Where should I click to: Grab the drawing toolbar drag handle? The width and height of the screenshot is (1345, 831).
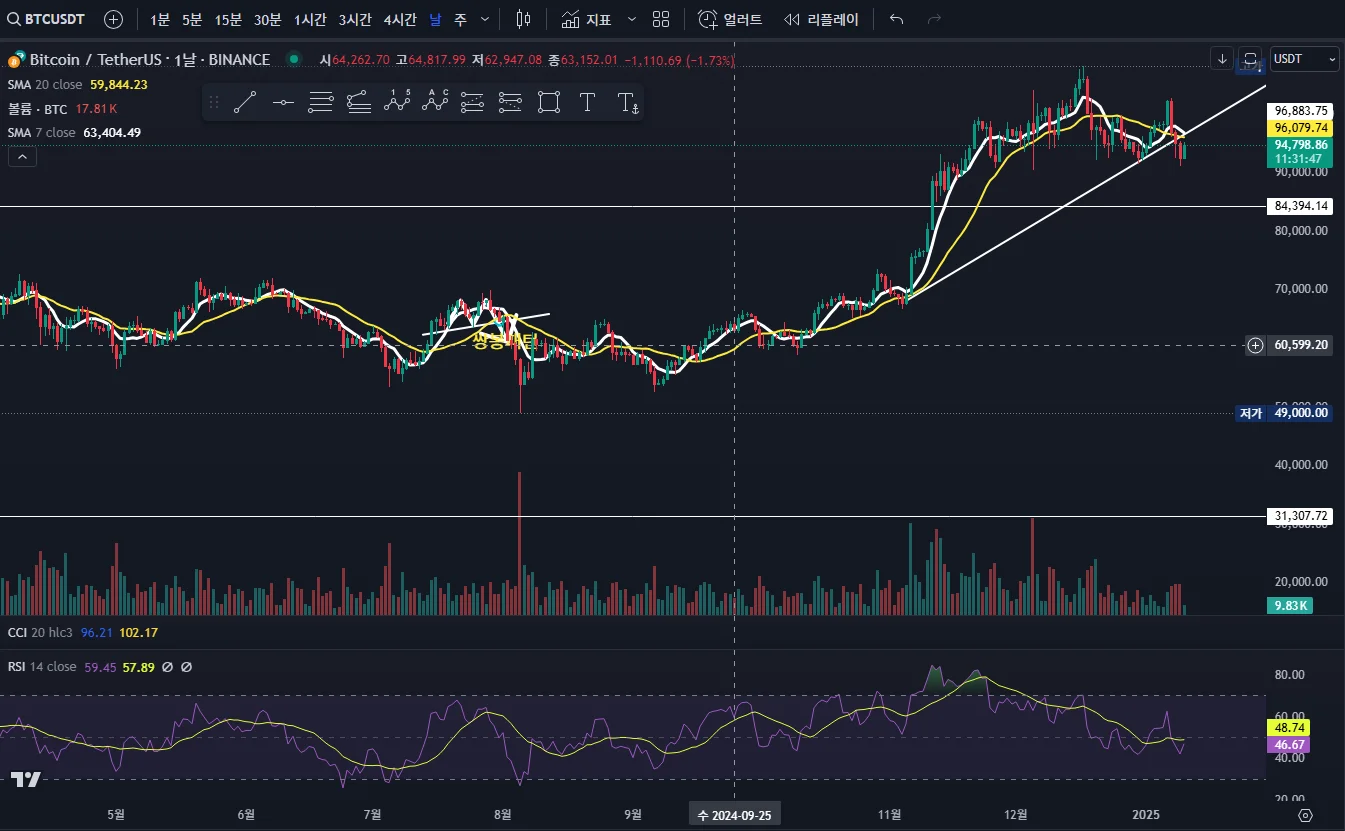[213, 101]
